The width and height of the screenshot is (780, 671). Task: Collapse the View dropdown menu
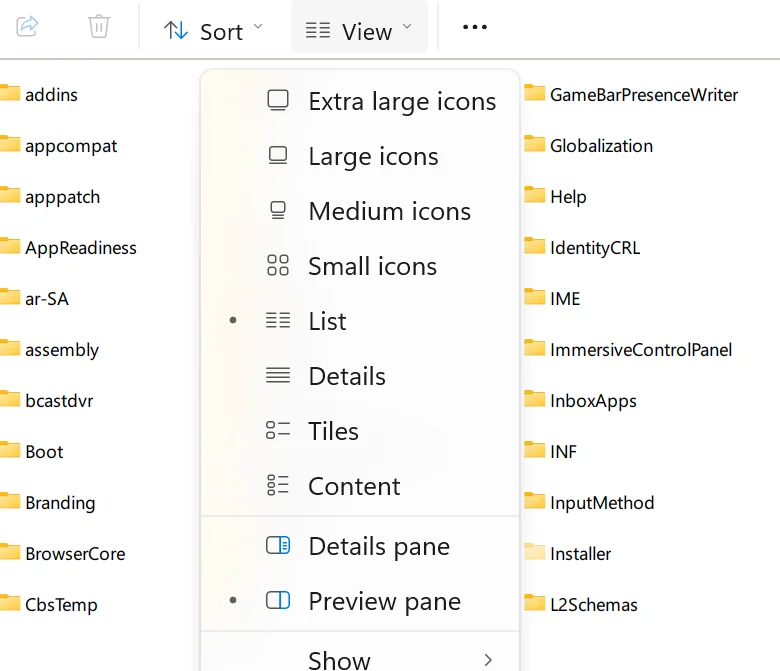(359, 31)
